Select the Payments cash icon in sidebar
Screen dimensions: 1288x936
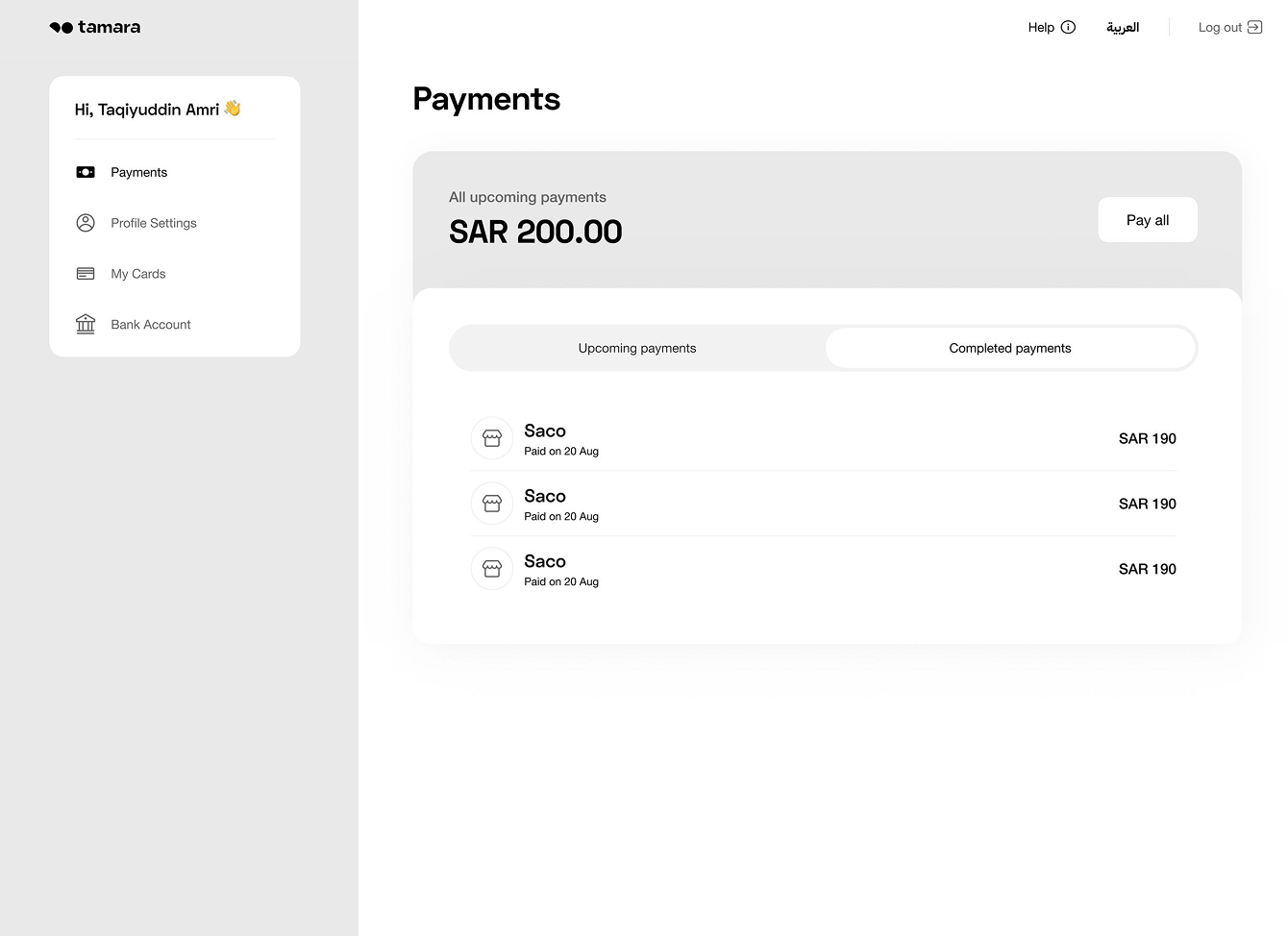point(86,172)
